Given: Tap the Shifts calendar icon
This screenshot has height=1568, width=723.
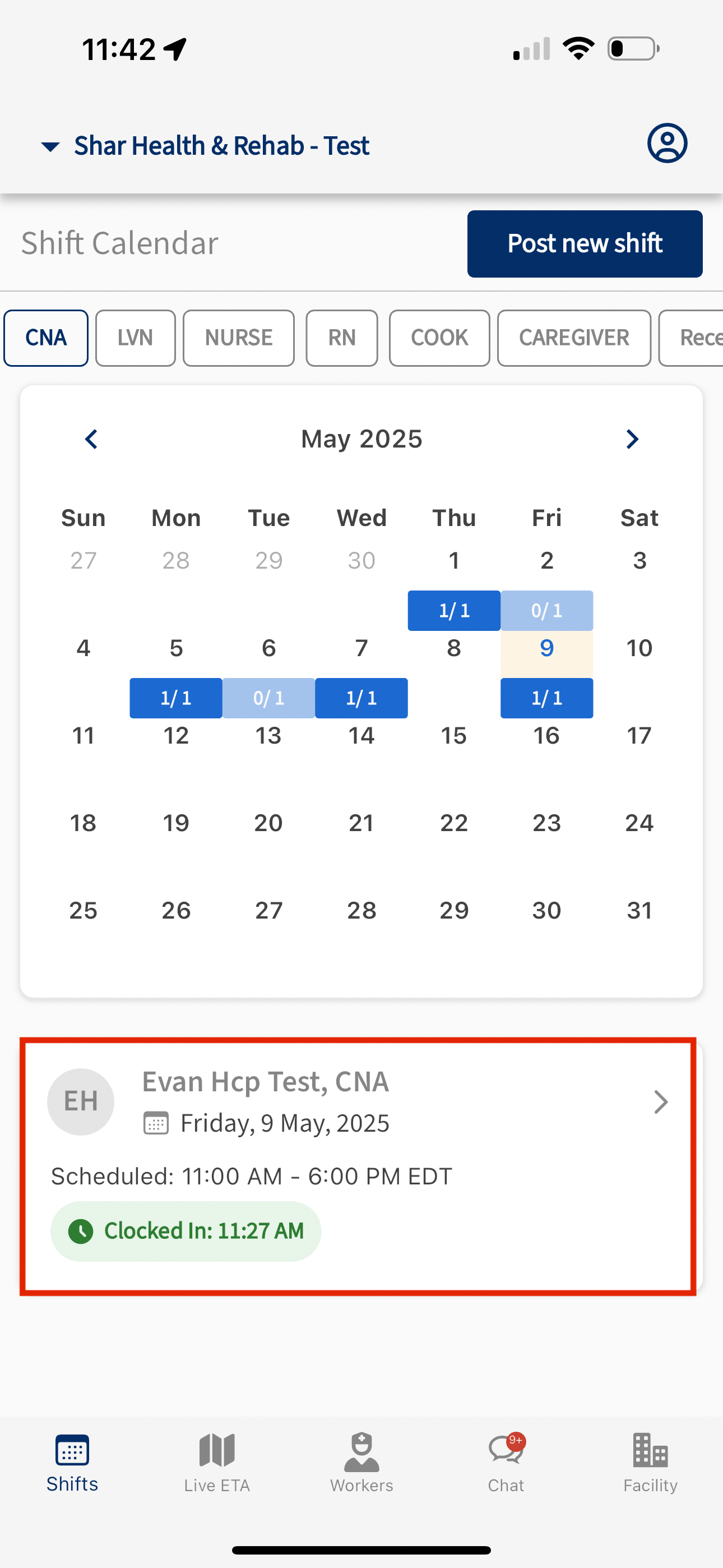Looking at the screenshot, I should [x=72, y=1450].
